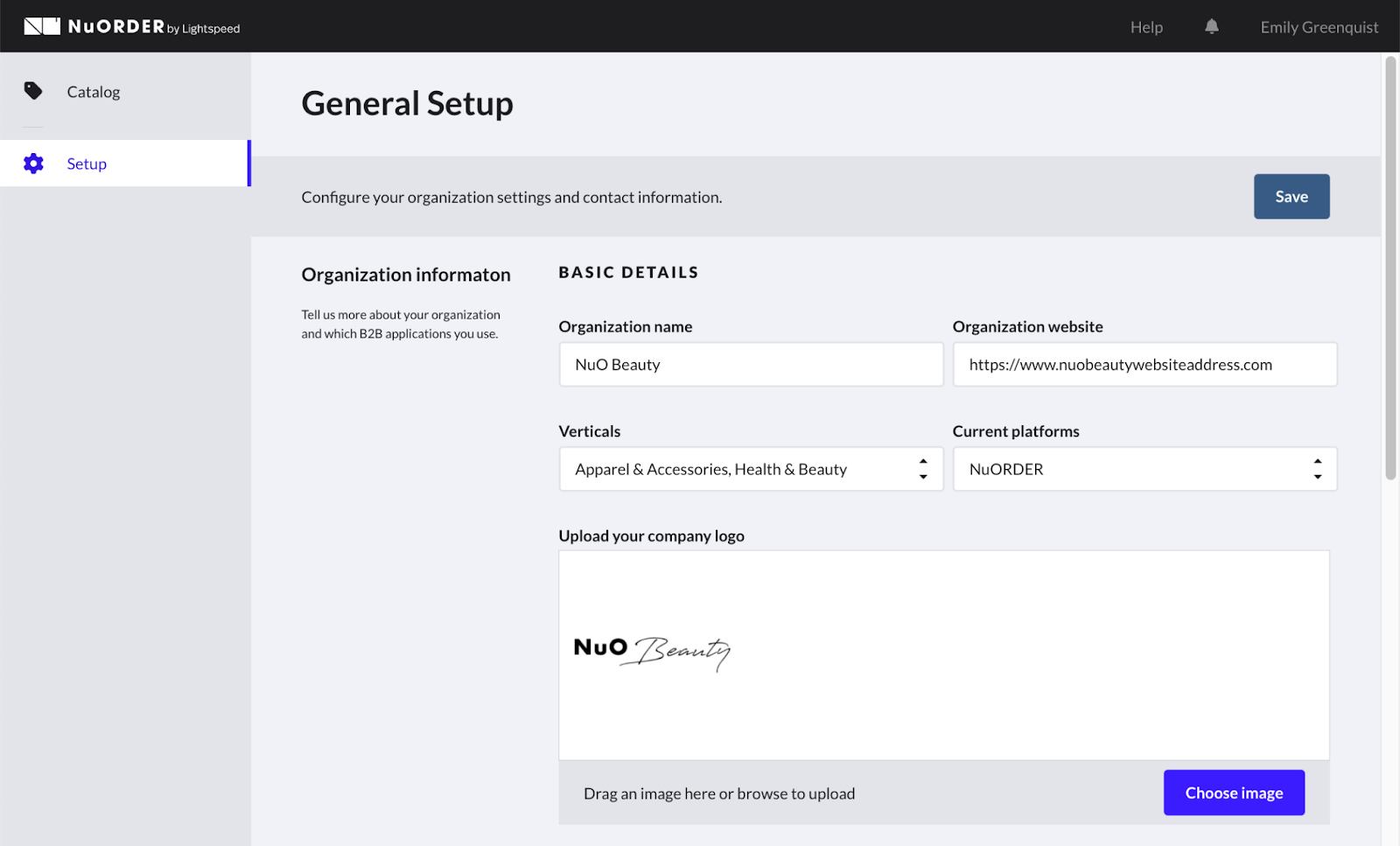This screenshot has height=846, width=1400.
Task: Click the General Setup heading
Action: (407, 103)
